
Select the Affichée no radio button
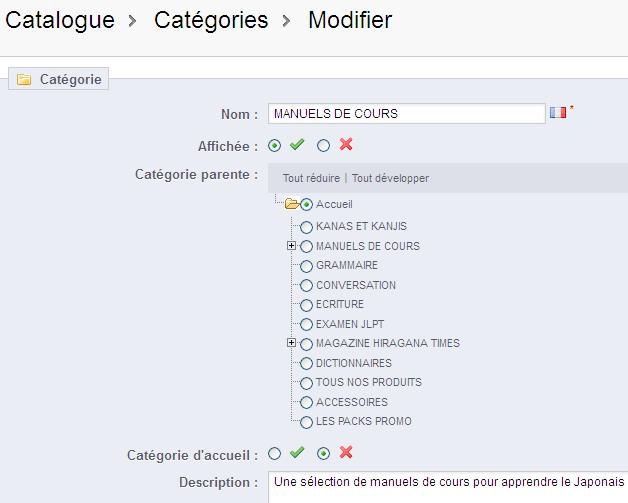(323, 146)
